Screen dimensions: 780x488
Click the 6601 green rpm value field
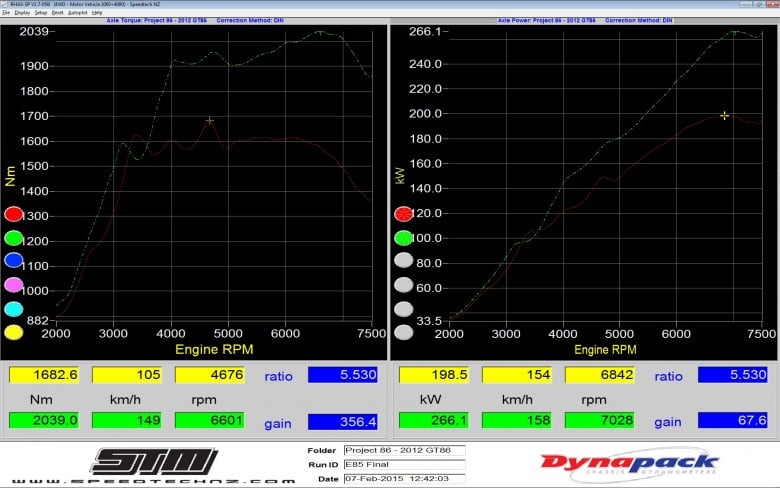[209, 420]
